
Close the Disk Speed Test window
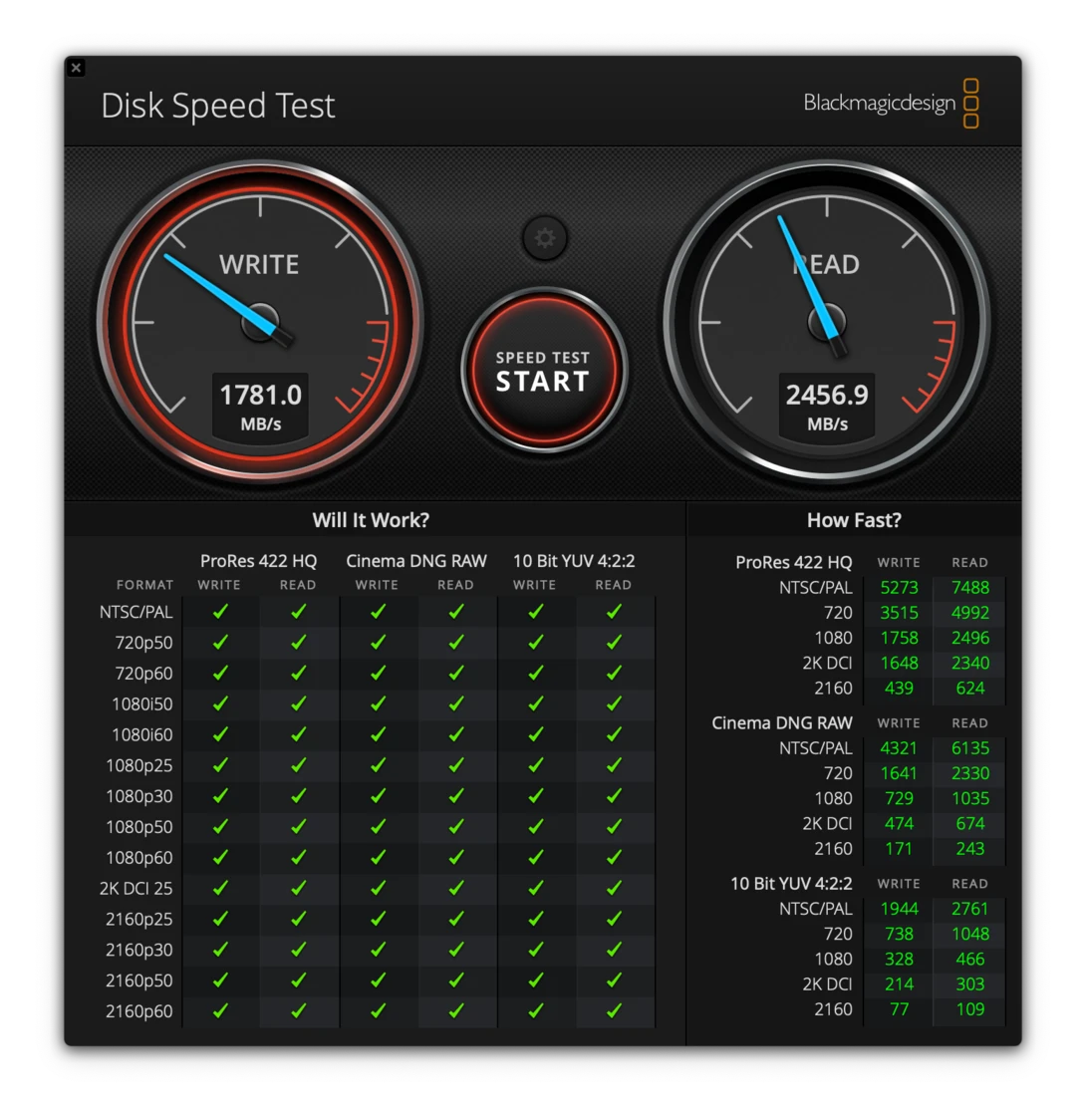click(x=77, y=68)
